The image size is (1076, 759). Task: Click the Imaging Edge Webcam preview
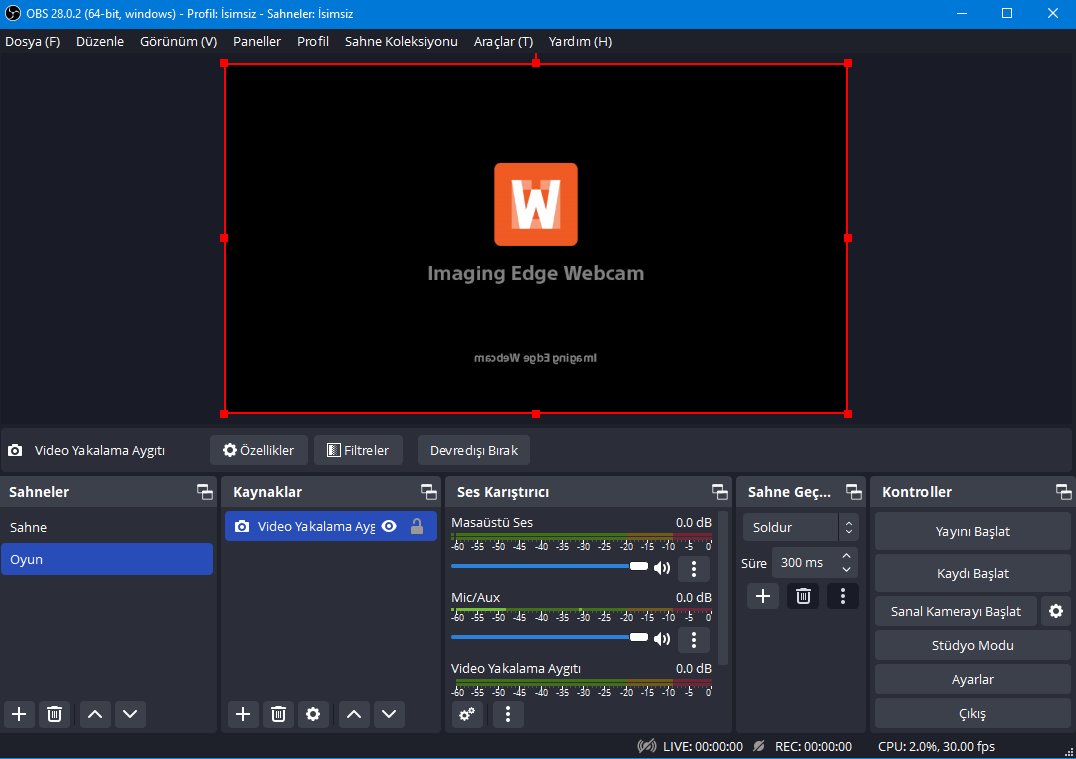point(536,238)
